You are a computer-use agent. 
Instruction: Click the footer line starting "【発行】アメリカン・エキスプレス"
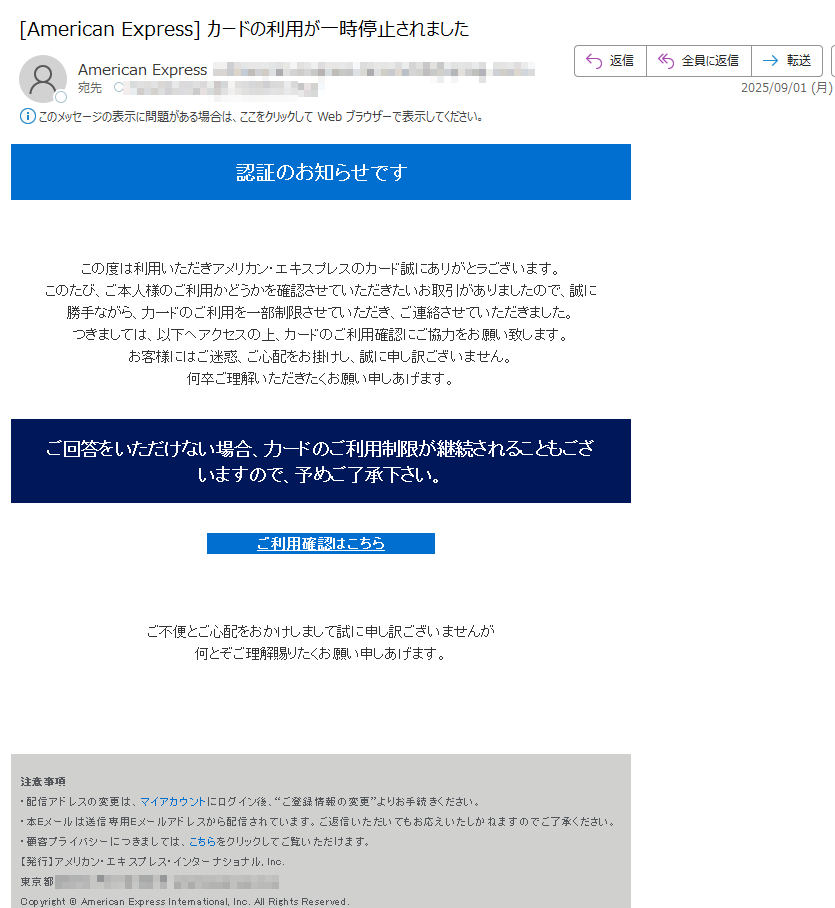pos(153,862)
